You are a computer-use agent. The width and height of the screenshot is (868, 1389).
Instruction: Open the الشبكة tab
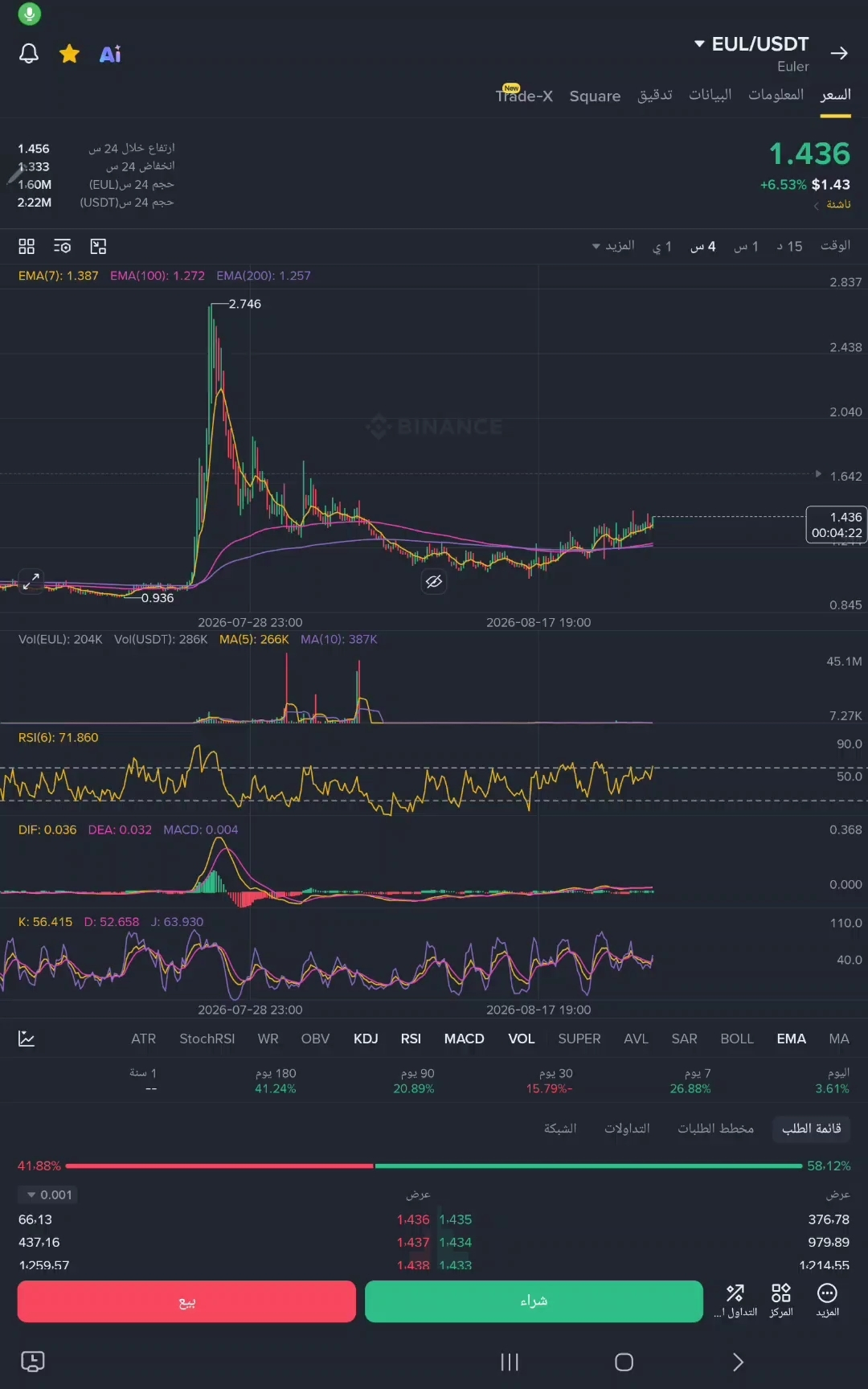560,1129
